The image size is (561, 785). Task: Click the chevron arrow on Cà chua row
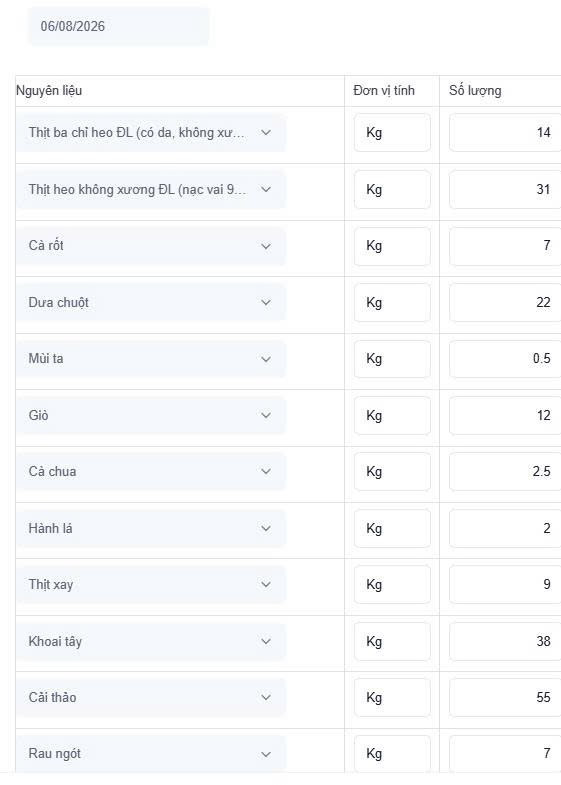coord(266,471)
